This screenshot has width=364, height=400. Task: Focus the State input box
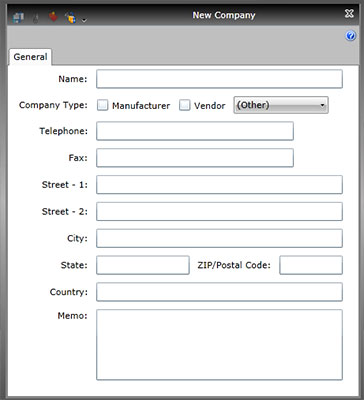[143, 265]
